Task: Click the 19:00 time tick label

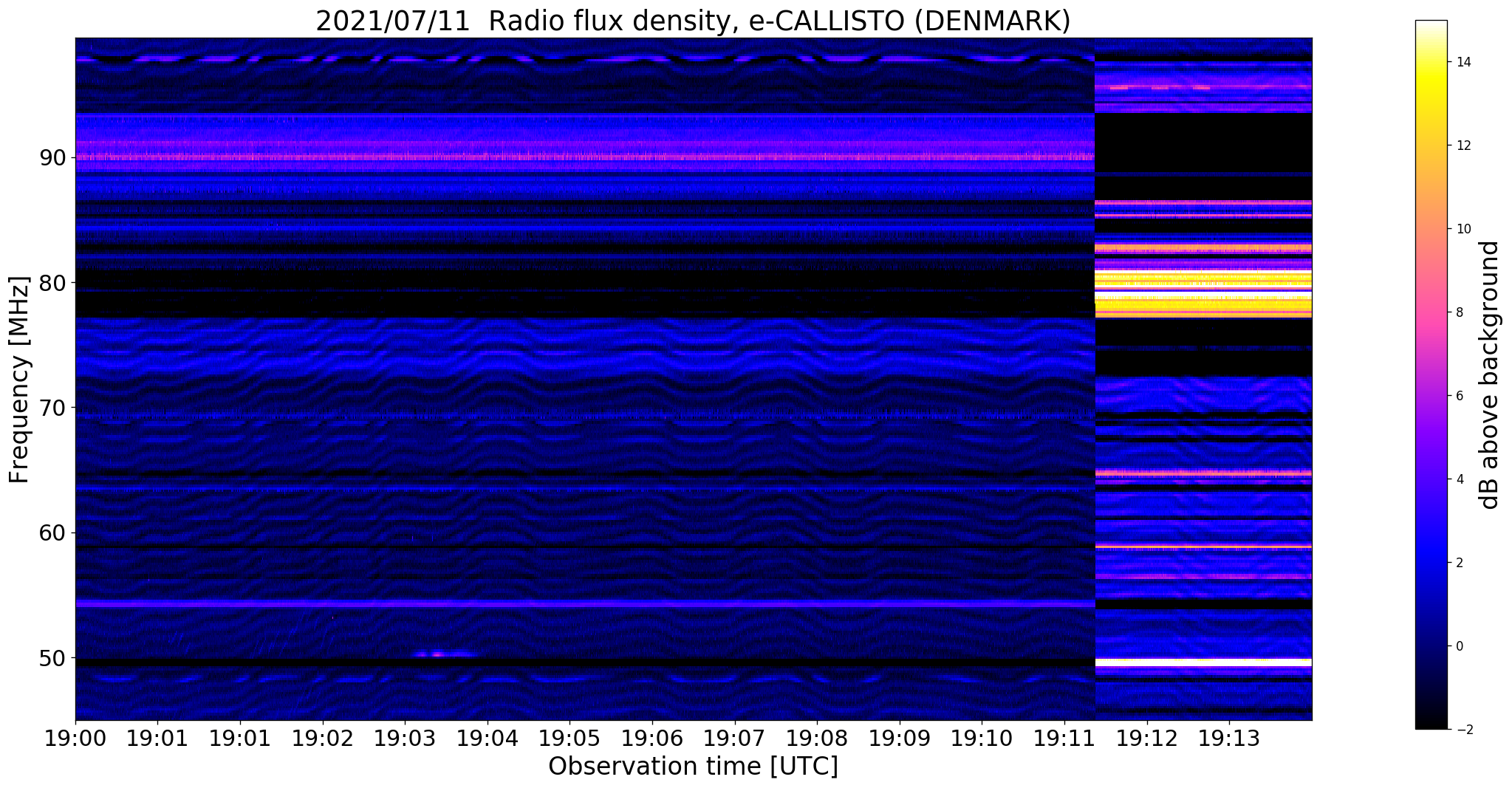Action: (75, 739)
